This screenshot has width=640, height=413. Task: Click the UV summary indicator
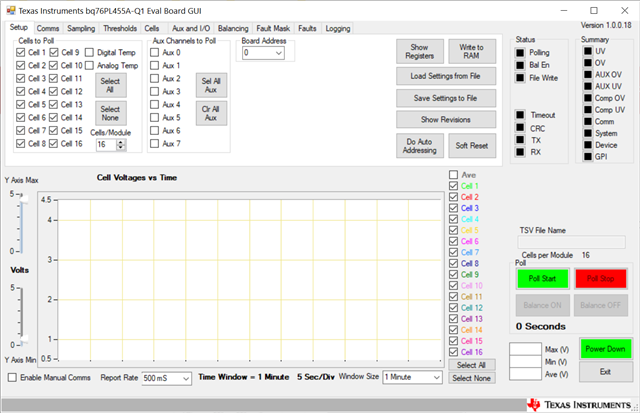coord(588,51)
